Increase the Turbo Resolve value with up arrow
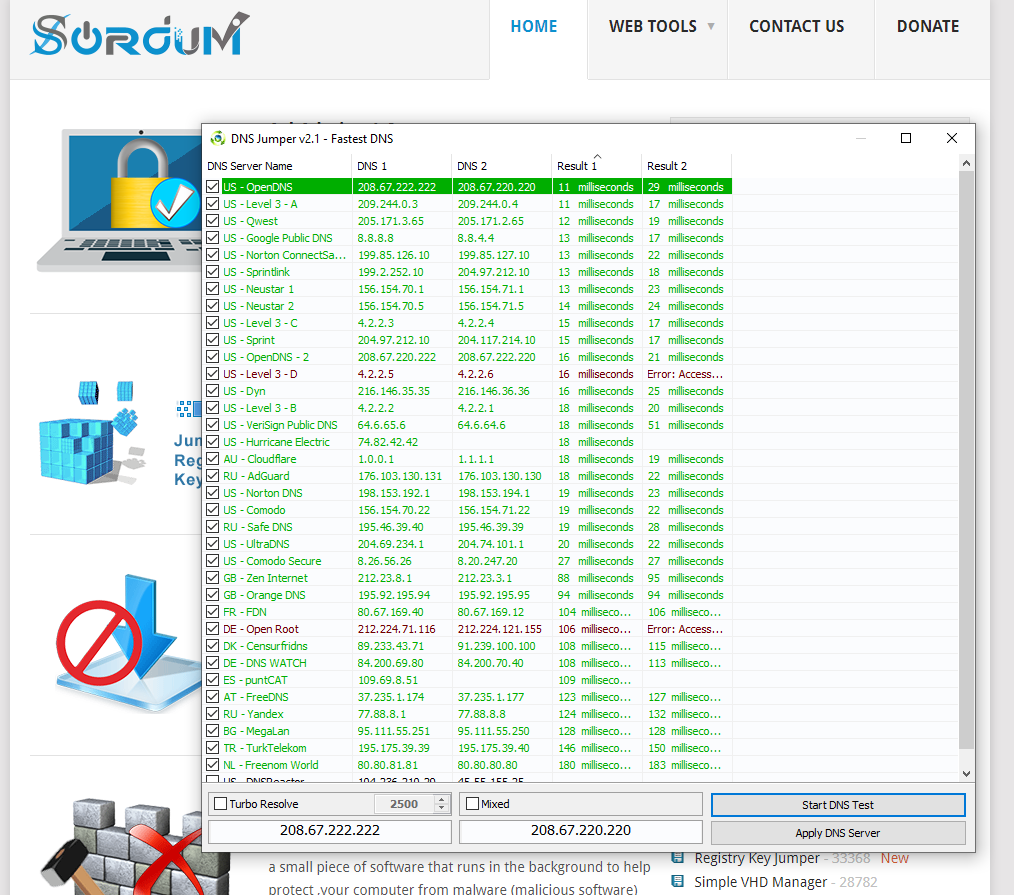The image size is (1014, 895). tap(442, 799)
